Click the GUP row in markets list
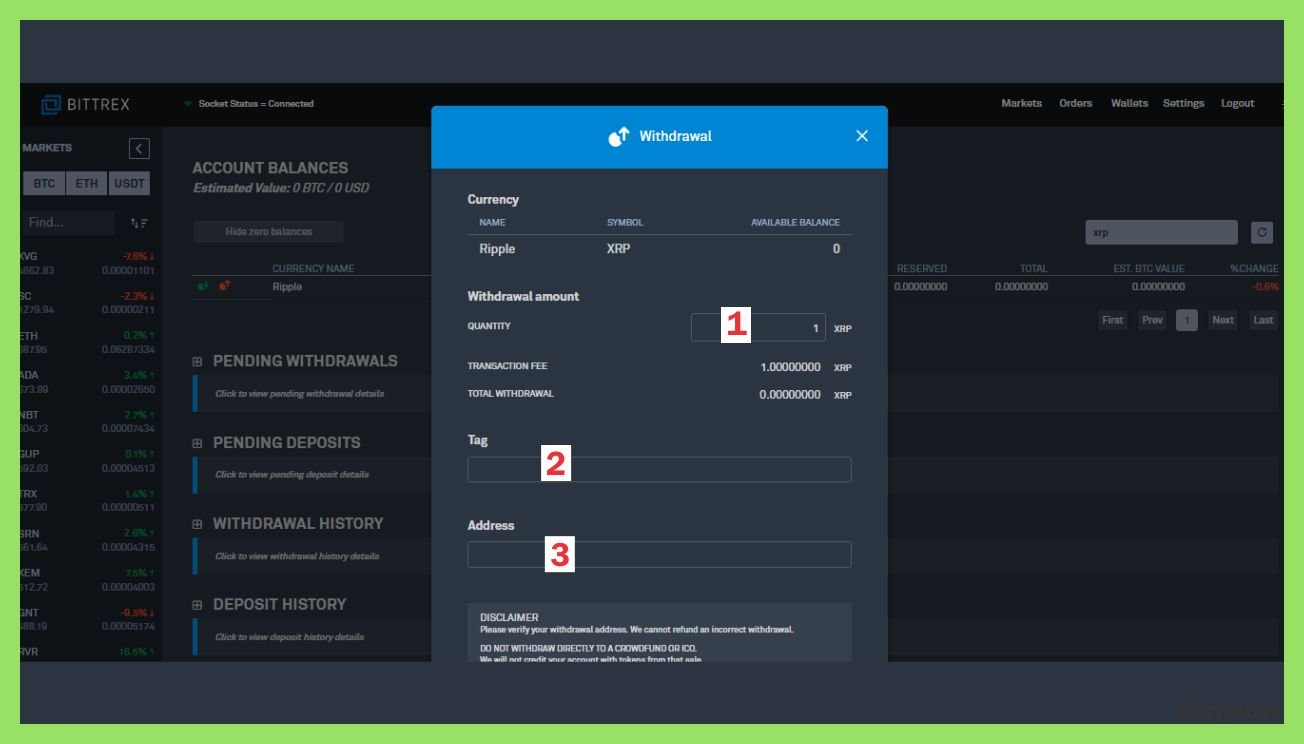Screen dimensions: 1304x744 (x=88, y=461)
